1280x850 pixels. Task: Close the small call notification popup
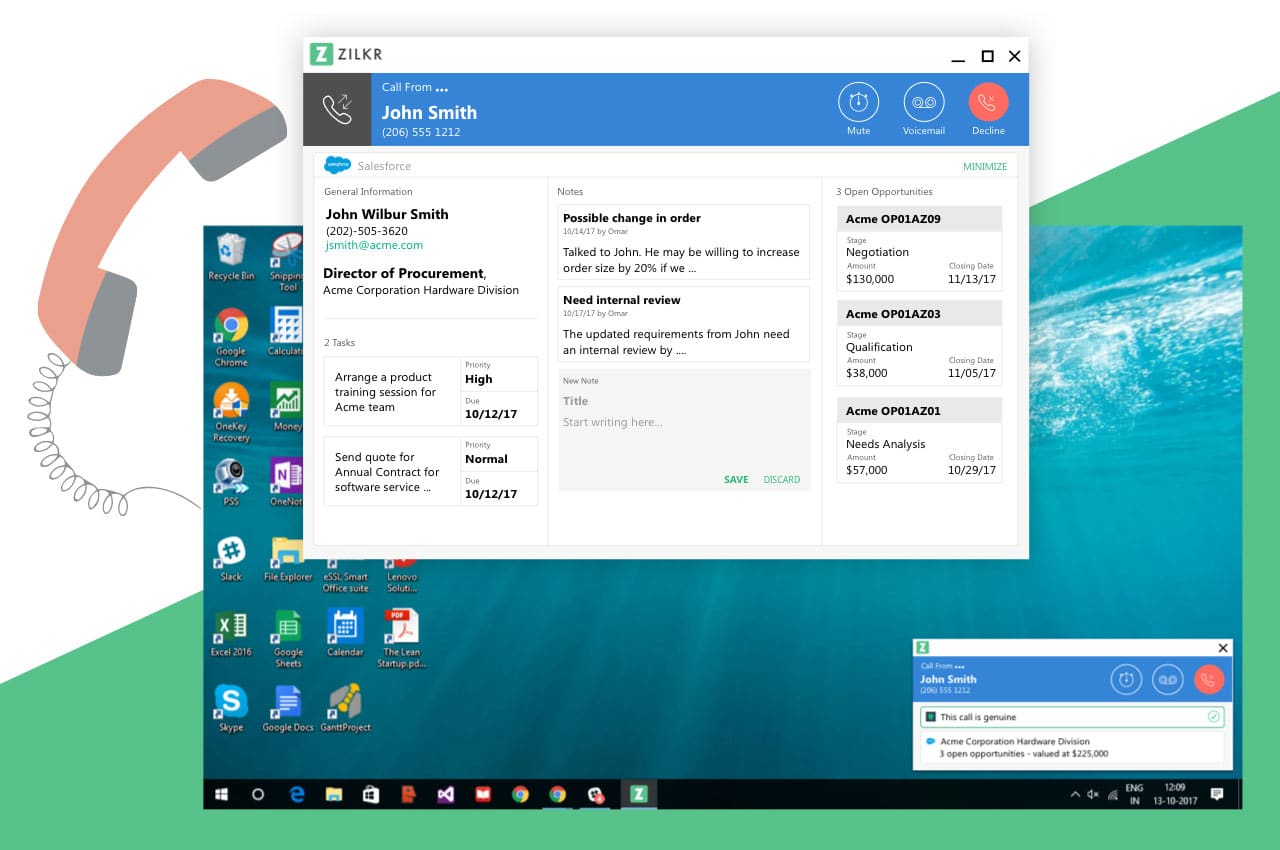[1222, 648]
